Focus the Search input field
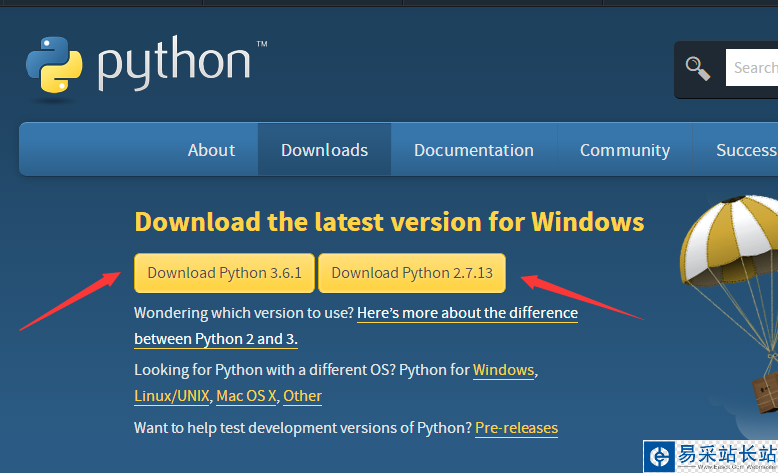Screen dimensions: 778x473 pos(754,68)
